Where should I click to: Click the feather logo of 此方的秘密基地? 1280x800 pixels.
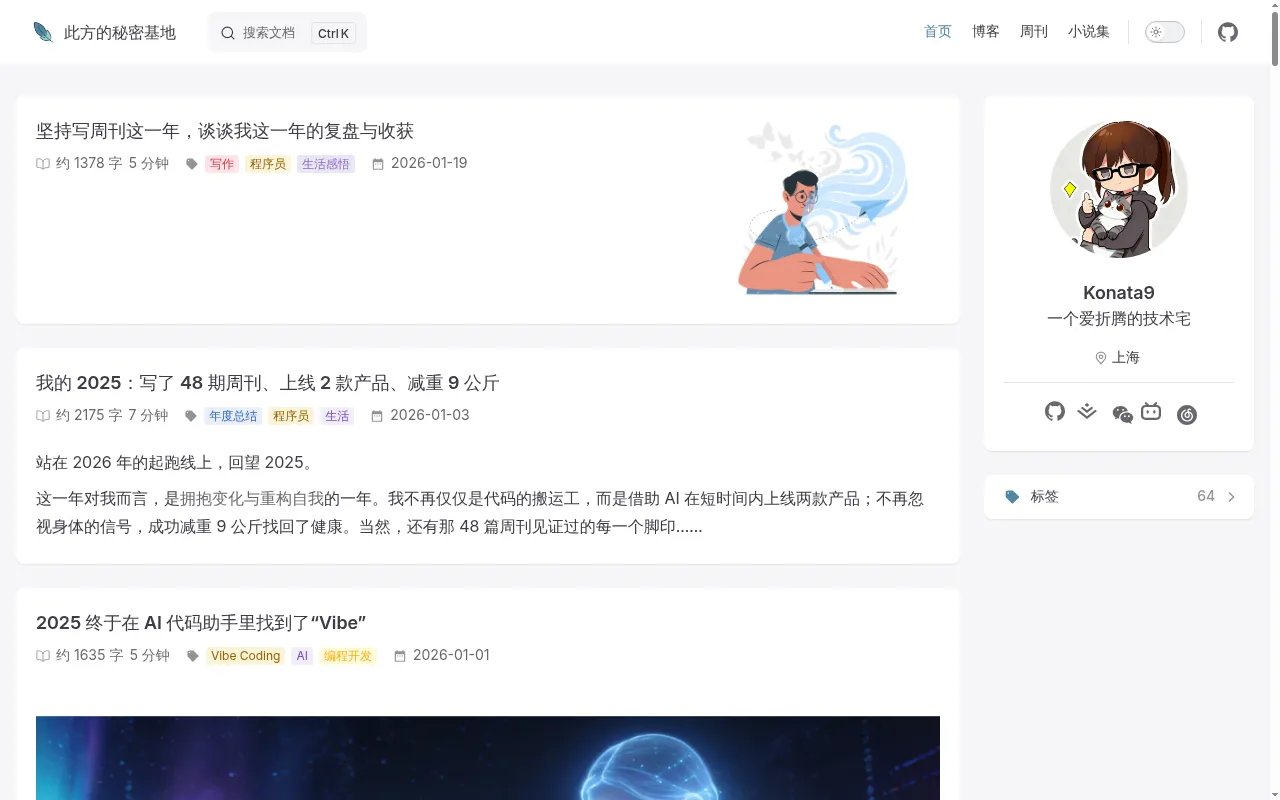pyautogui.click(x=43, y=32)
